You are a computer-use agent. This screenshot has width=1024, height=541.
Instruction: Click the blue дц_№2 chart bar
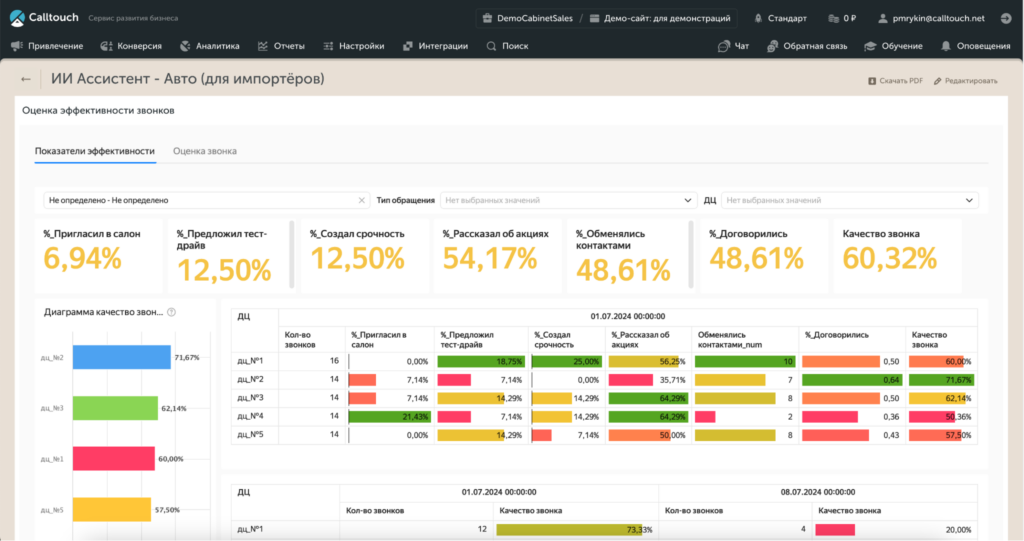120,357
